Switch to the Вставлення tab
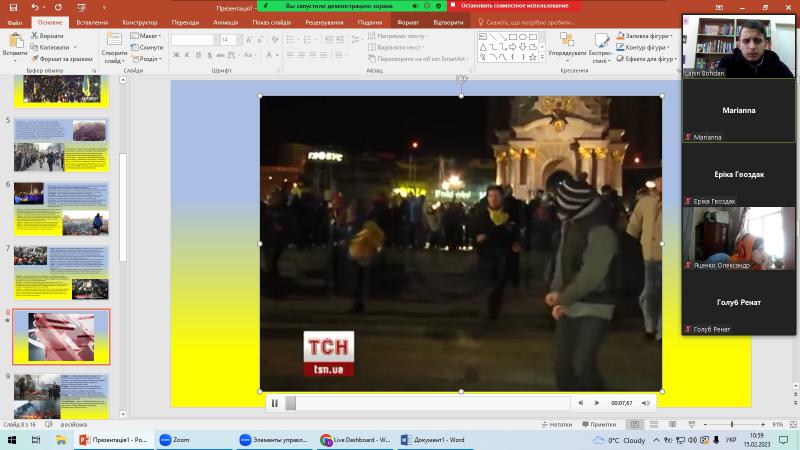Screen dimensions: 800x450 pyautogui.click(x=92, y=22)
